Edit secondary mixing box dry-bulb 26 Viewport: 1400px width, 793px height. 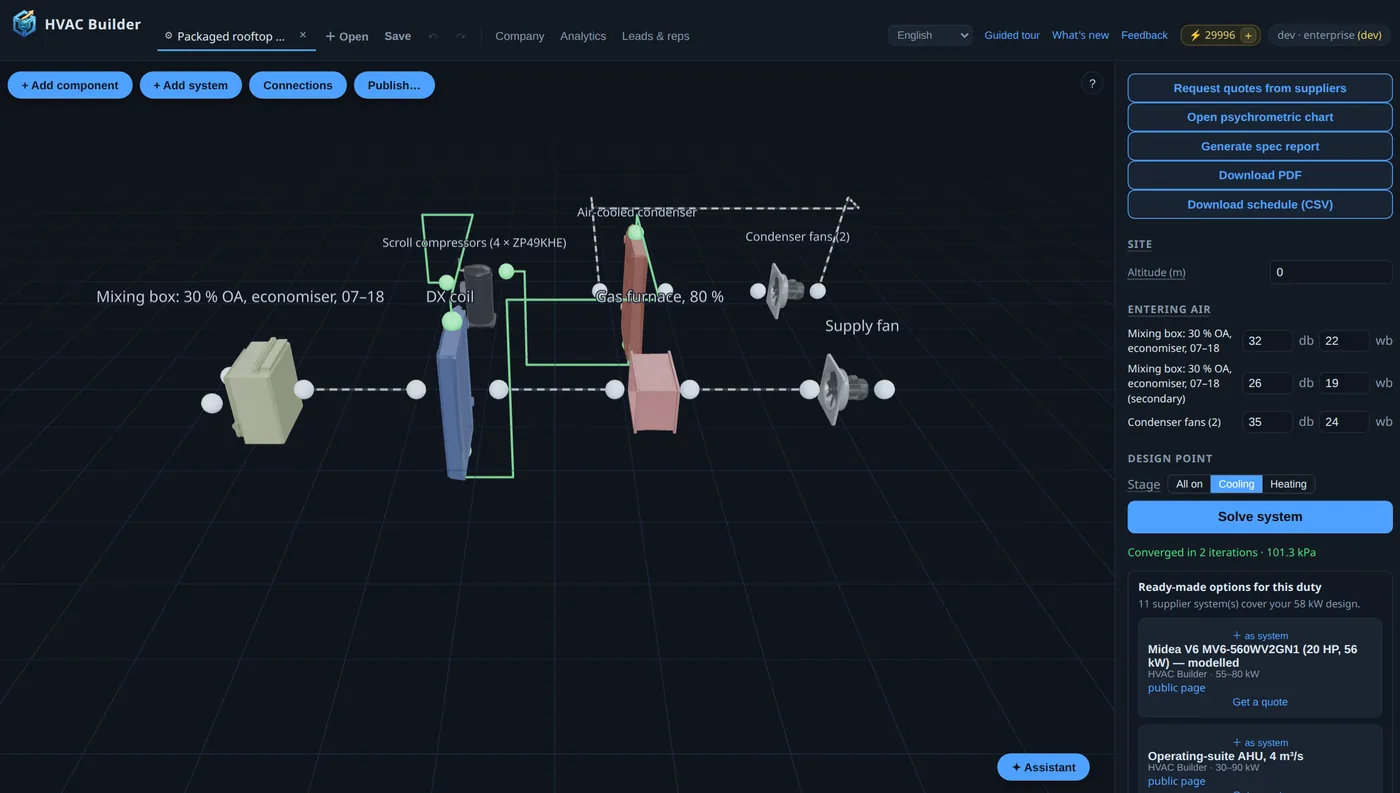(x=1267, y=383)
